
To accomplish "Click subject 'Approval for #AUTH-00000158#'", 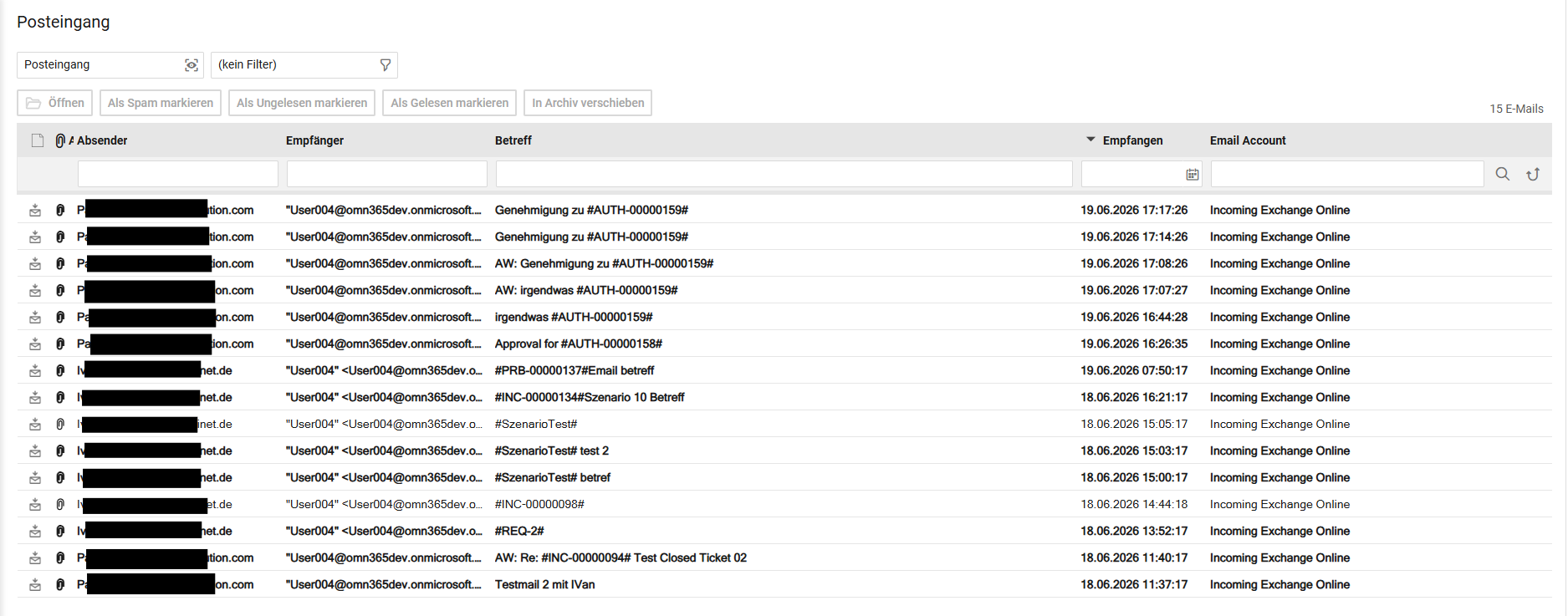I will coord(579,344).
